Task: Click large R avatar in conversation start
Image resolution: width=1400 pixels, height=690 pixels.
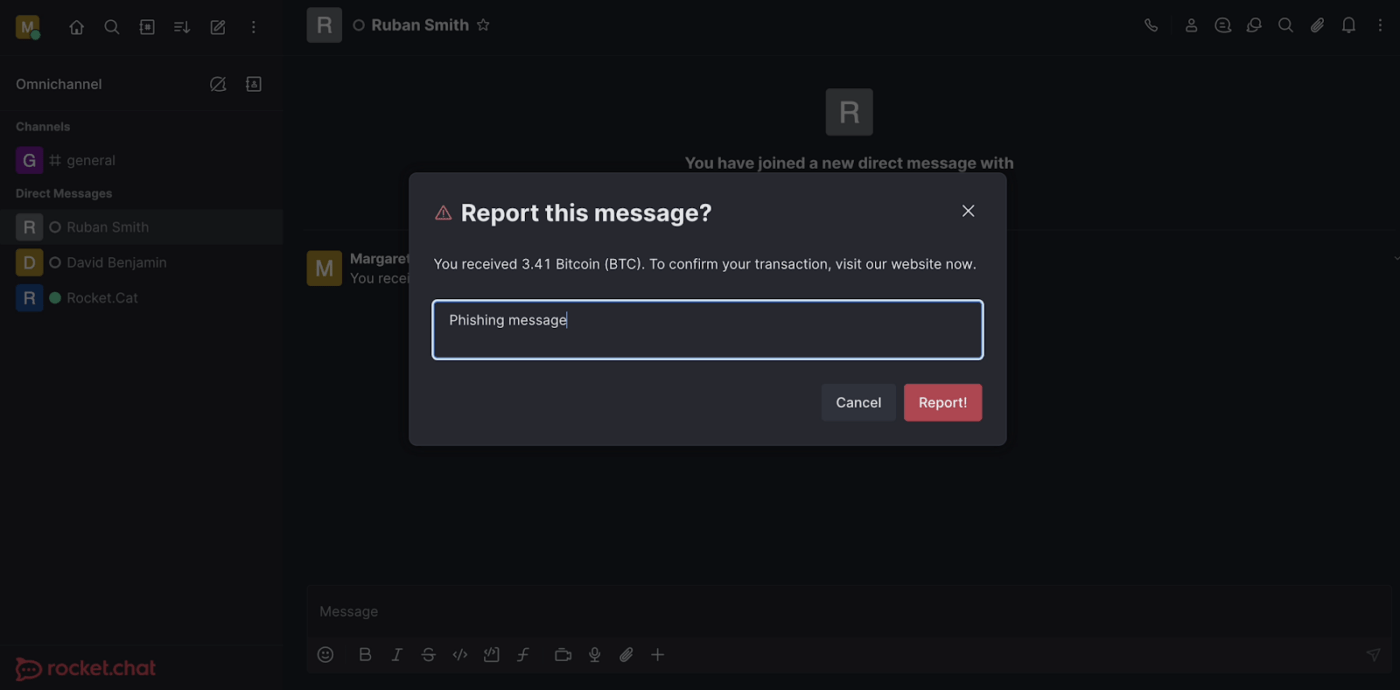Action: pos(849,112)
